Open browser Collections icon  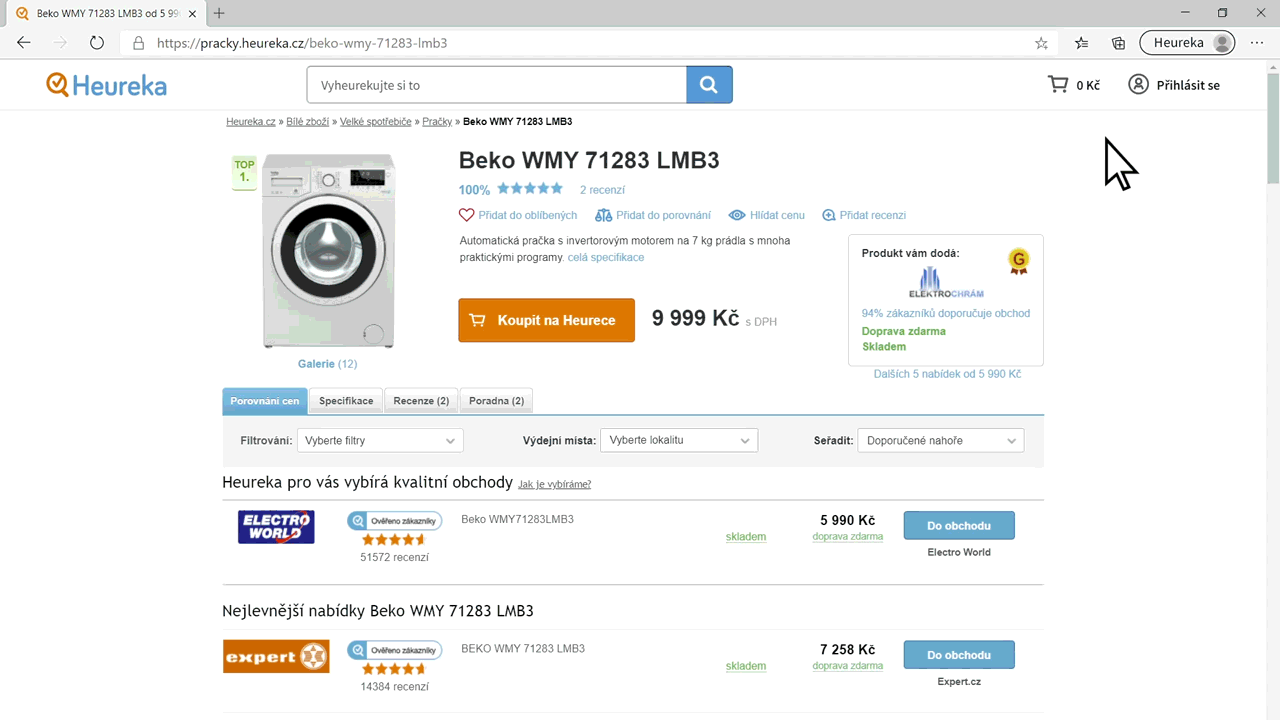click(1119, 43)
